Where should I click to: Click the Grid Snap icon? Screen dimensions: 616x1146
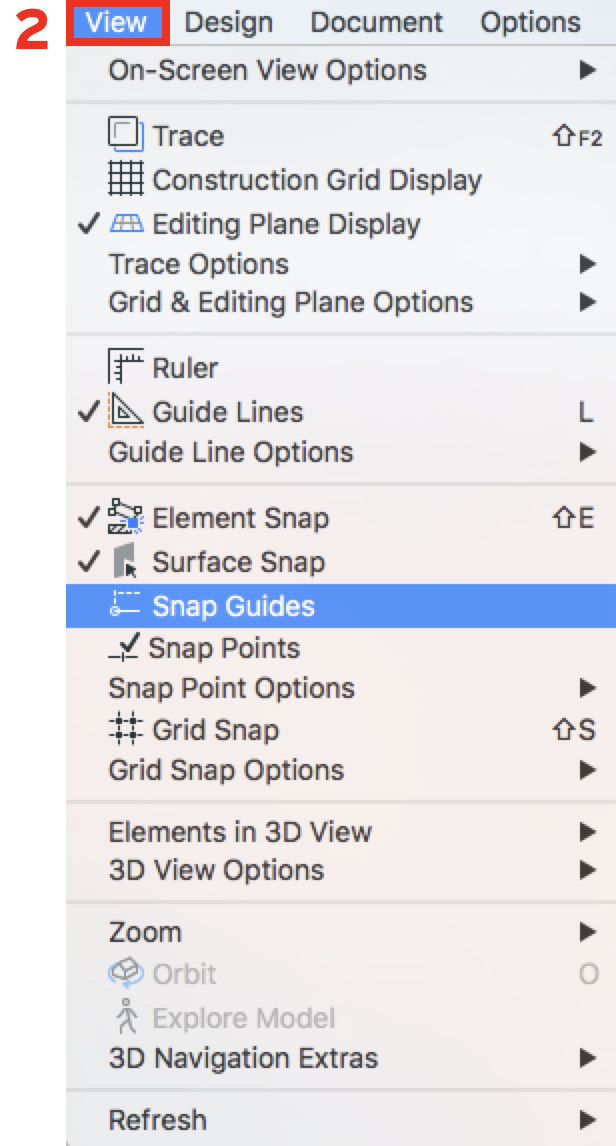[x=126, y=729]
